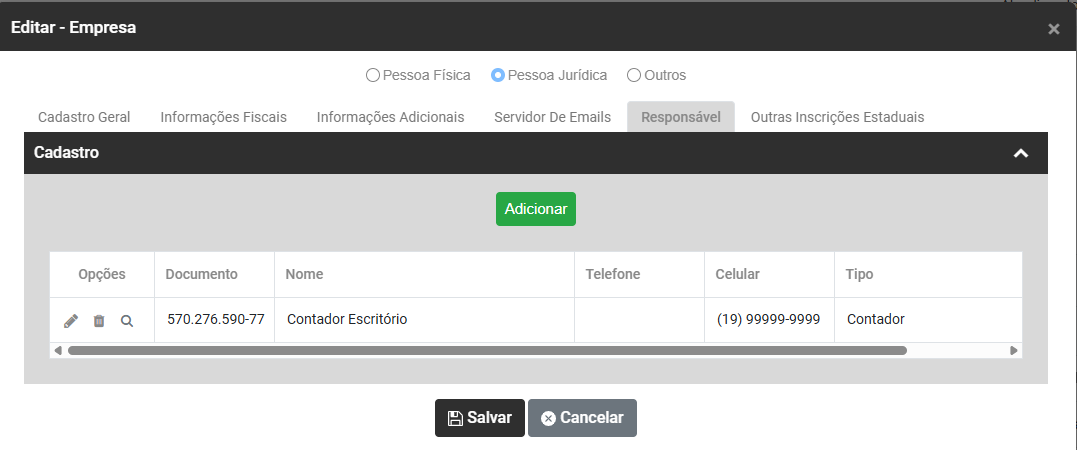Click the trash delete icon for Contador

99,321
